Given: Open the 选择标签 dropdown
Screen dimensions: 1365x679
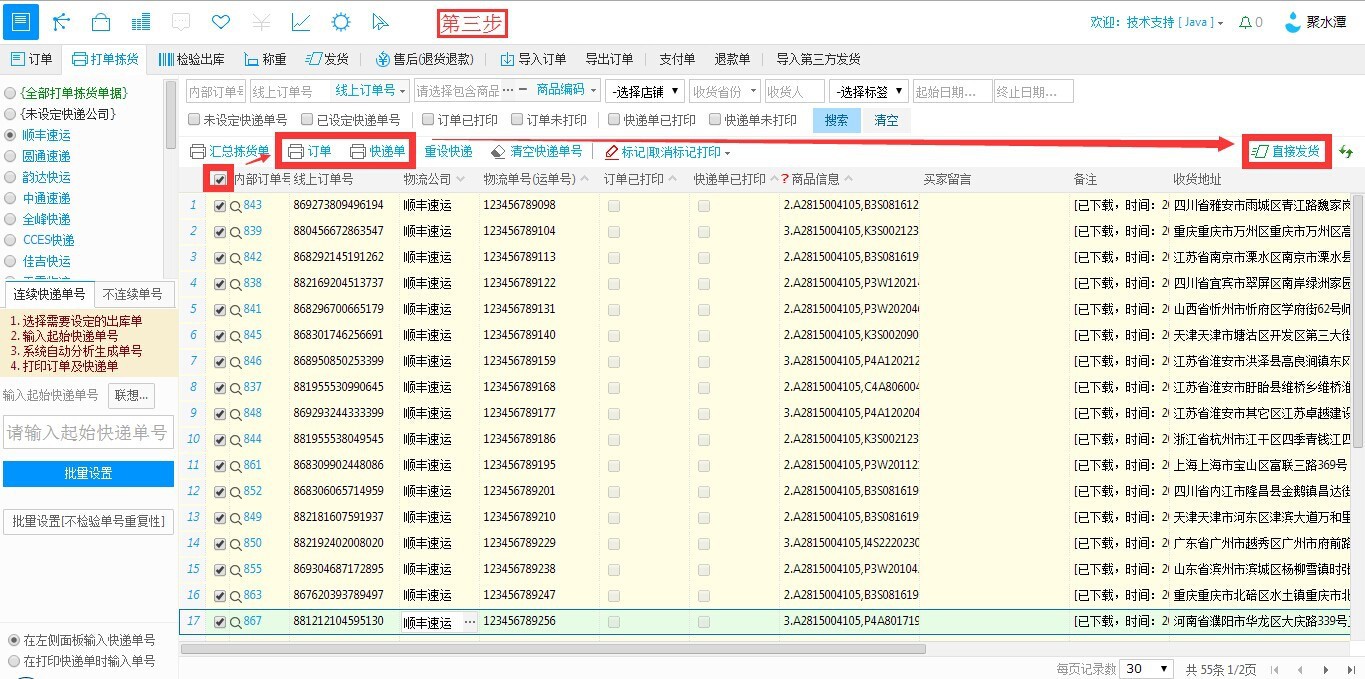Looking at the screenshot, I should click(x=868, y=92).
